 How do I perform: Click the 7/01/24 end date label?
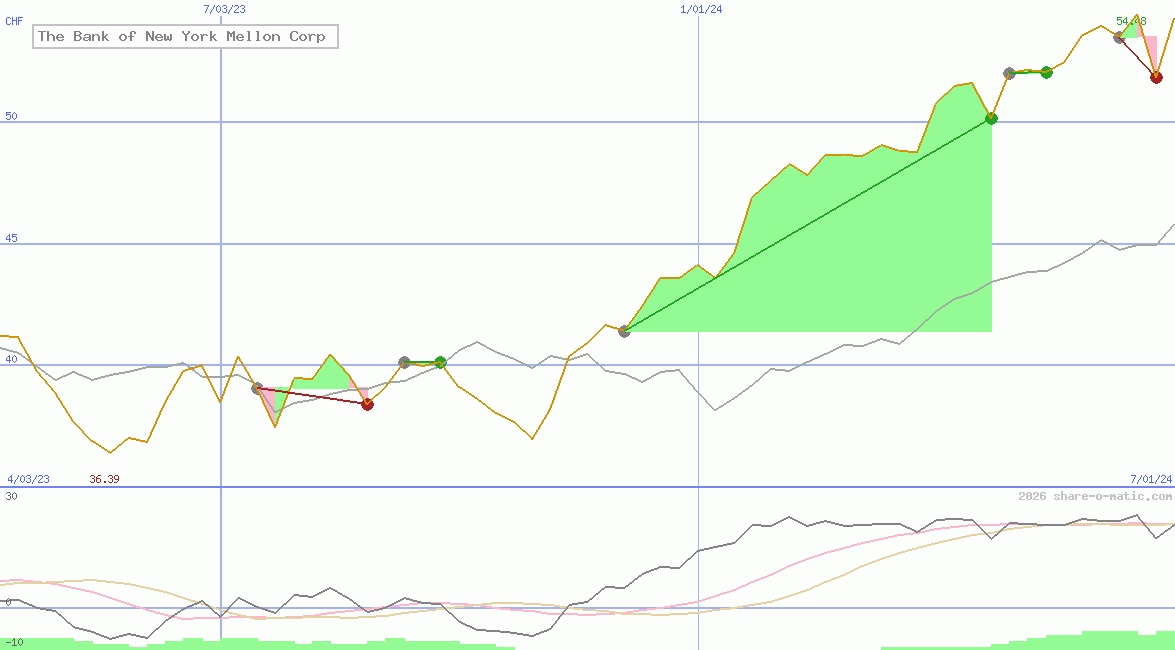coord(1151,479)
